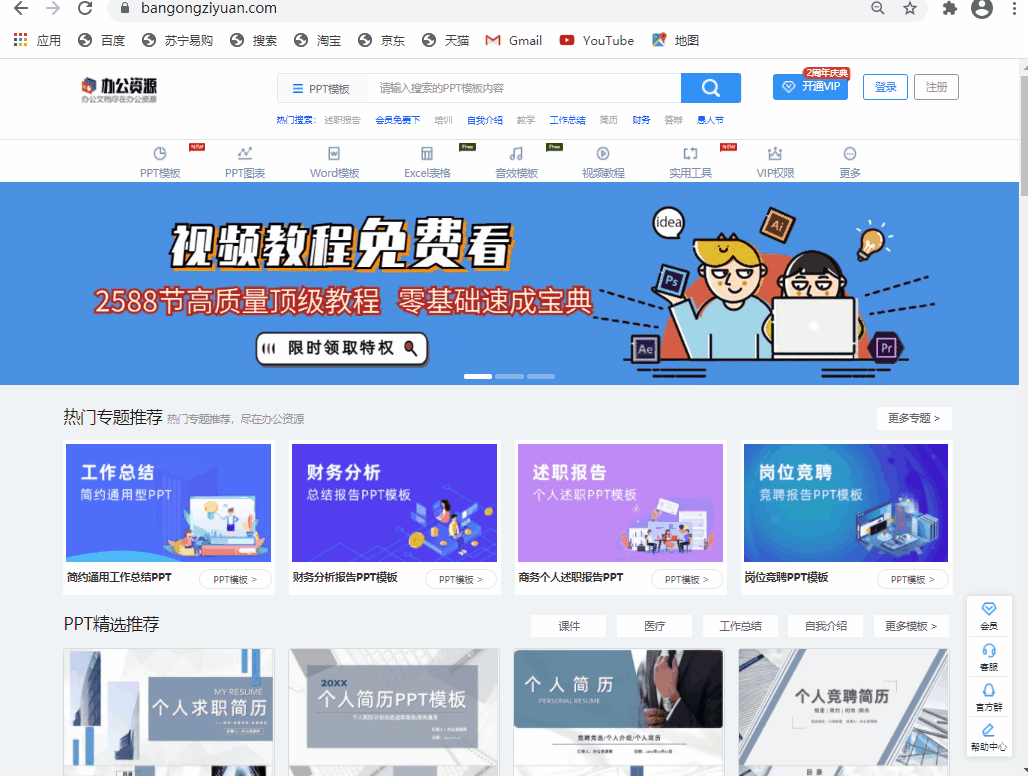Viewport: 1028px width, 776px height.
Task: Select the 自我介绍 filter tab
Action: pyautogui.click(x=825, y=626)
